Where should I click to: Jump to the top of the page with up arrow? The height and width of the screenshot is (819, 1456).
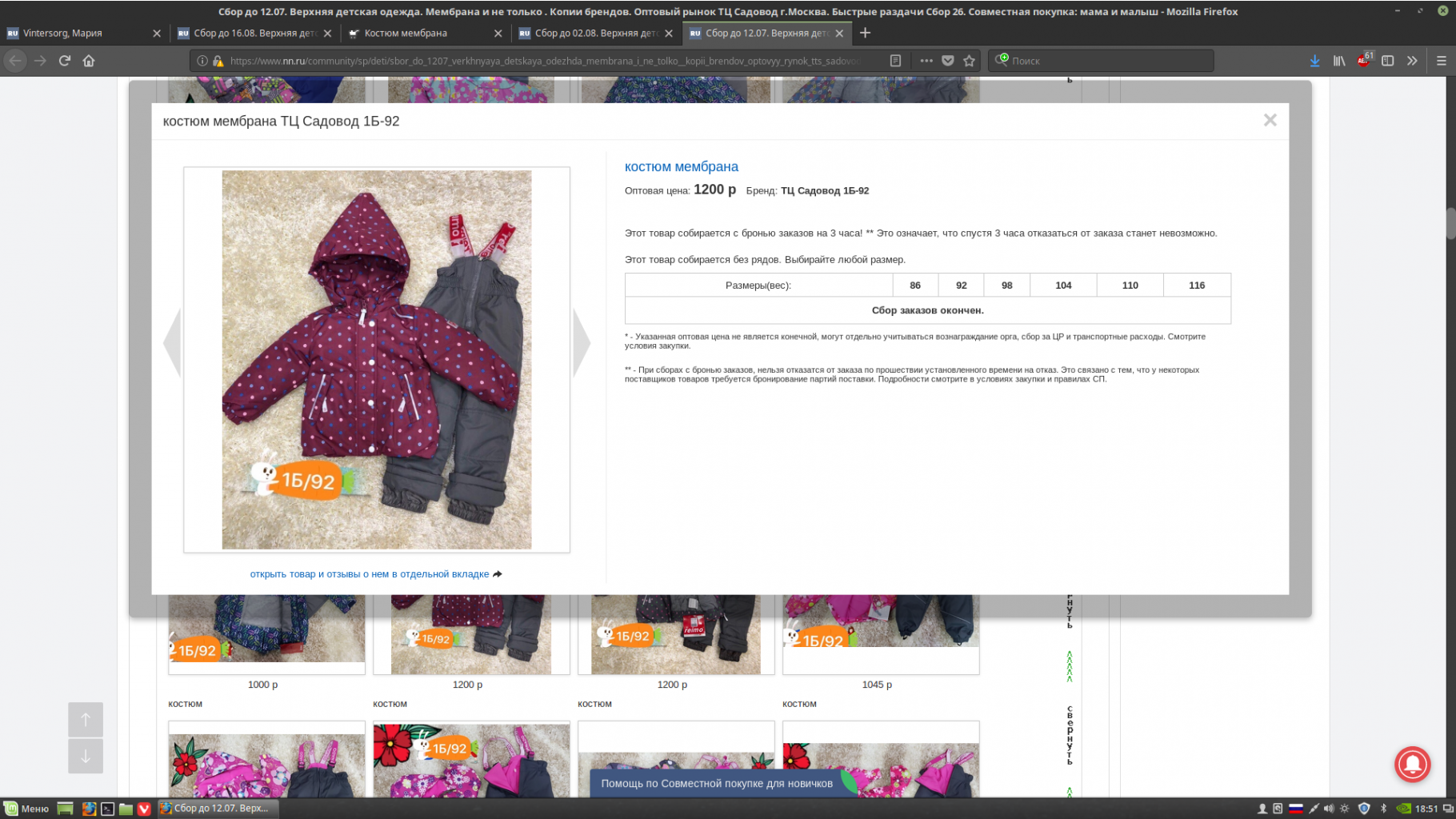[86, 719]
